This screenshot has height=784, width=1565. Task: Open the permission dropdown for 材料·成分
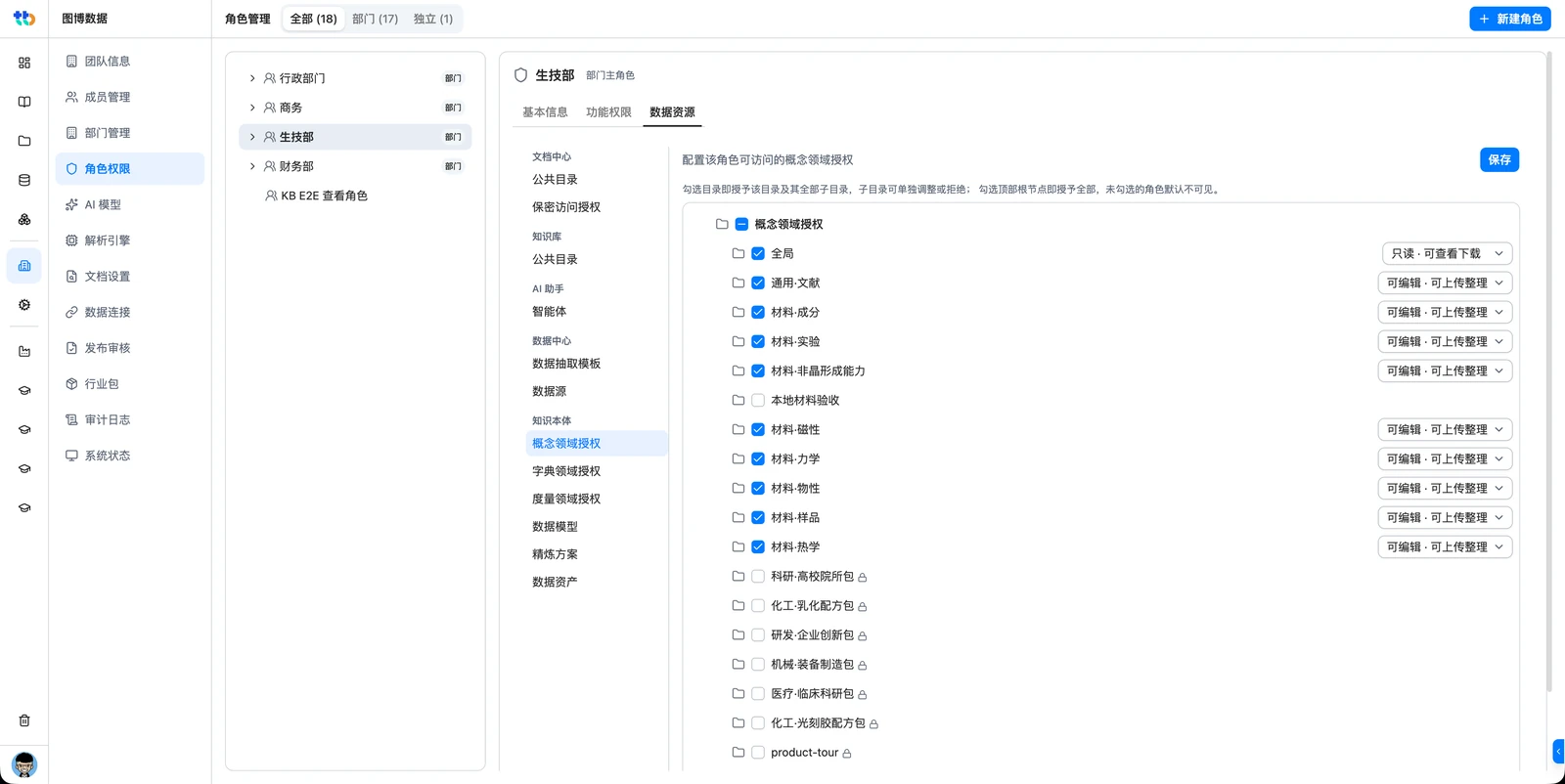1445,312
